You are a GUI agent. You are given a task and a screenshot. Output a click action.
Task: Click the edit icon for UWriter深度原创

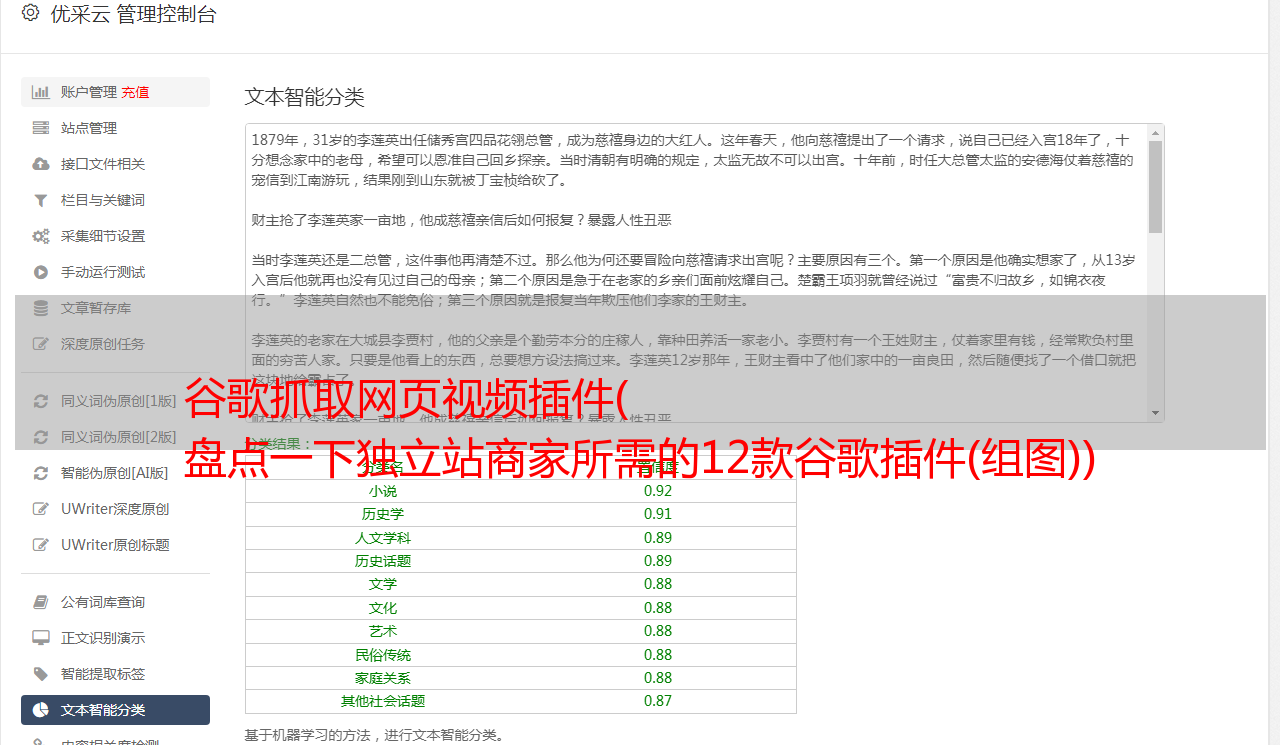click(41, 509)
